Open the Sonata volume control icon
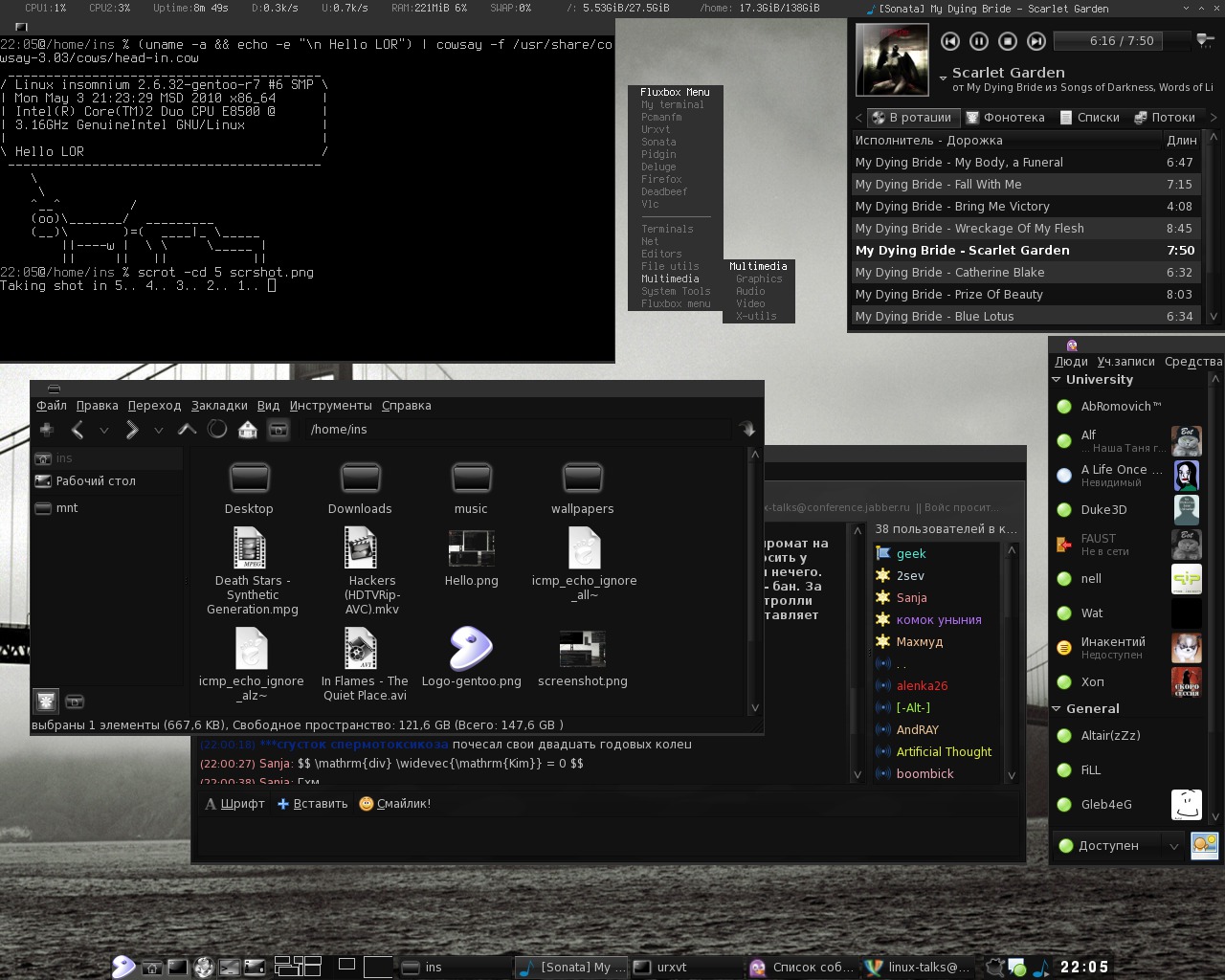This screenshot has height=980, width=1225. (x=1205, y=40)
